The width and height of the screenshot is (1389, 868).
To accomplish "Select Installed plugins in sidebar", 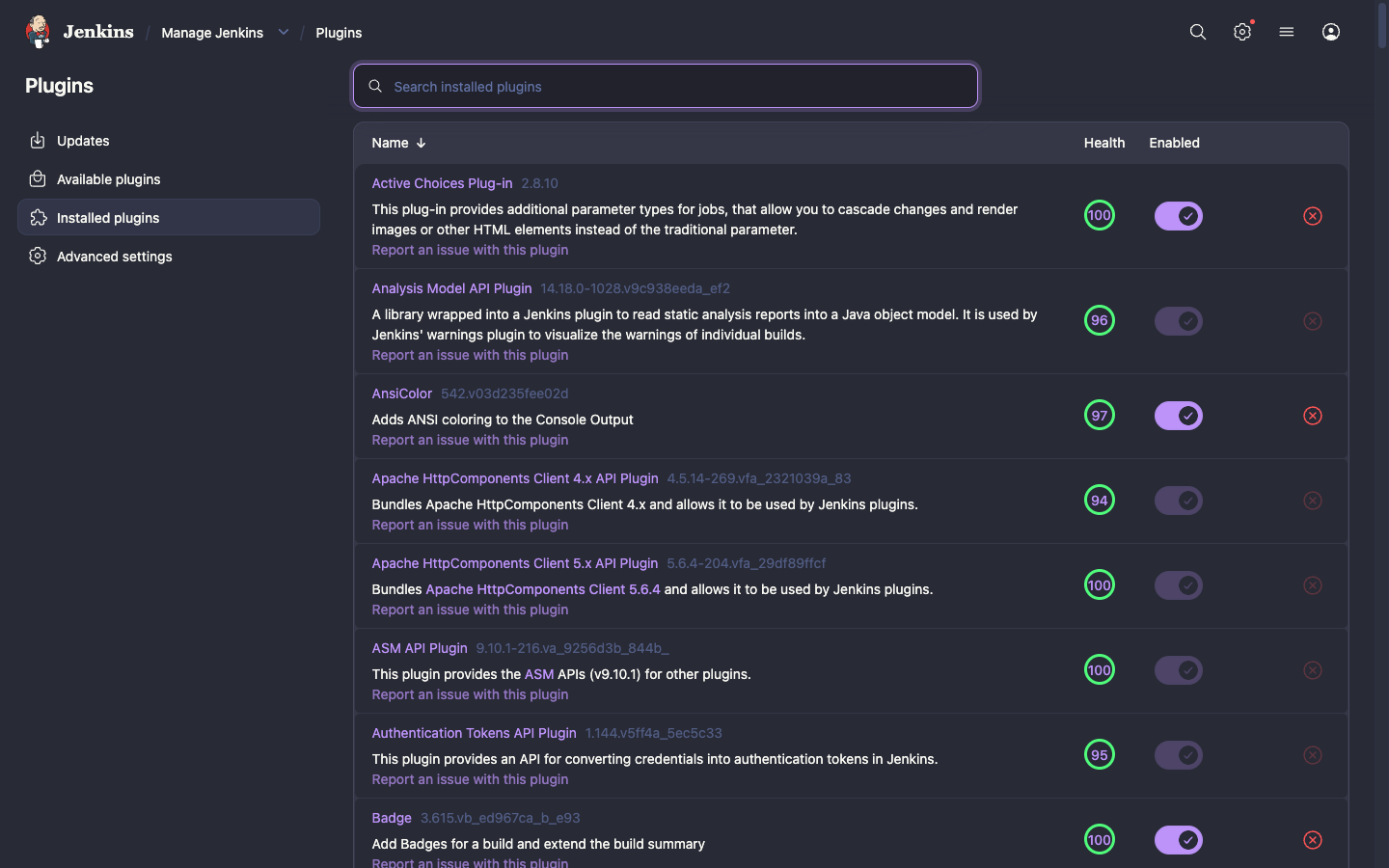I will pos(169,217).
